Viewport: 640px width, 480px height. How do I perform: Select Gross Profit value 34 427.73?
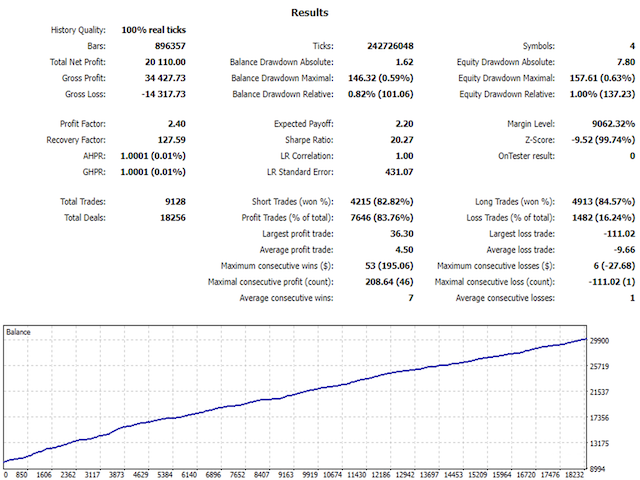click(165, 78)
